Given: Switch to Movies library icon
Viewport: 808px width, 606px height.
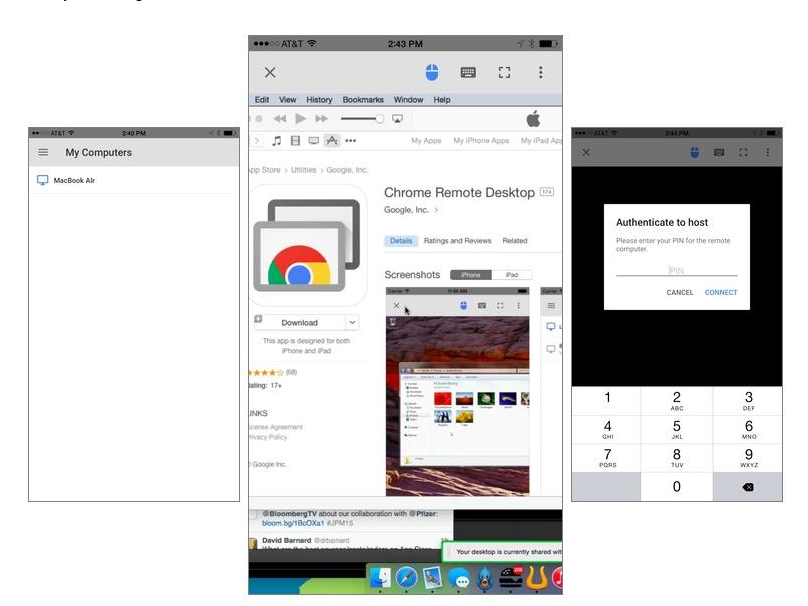Looking at the screenshot, I should click(295, 141).
